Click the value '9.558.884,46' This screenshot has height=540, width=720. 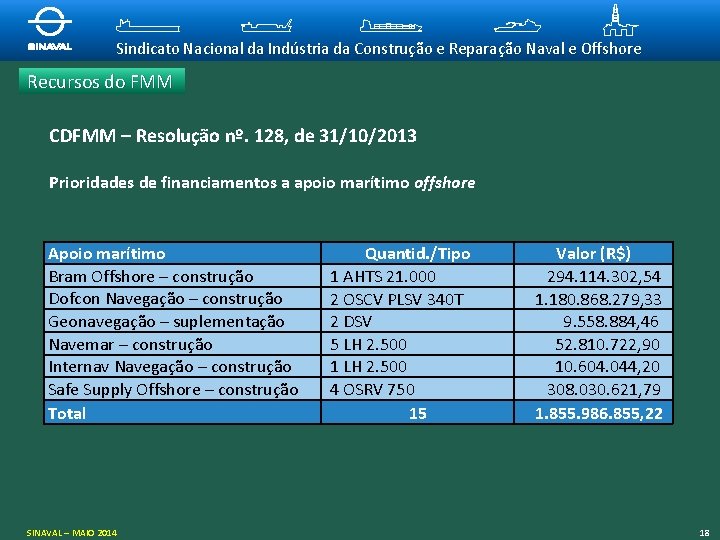tap(611, 321)
